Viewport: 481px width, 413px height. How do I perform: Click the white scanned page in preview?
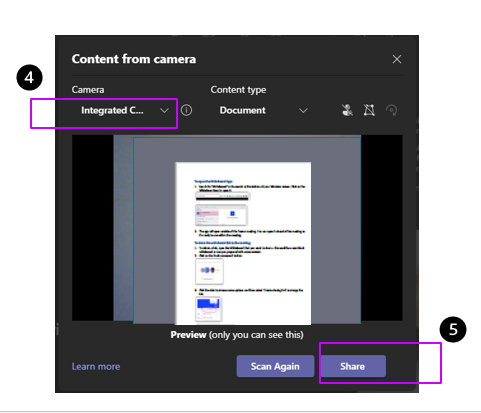click(243, 243)
